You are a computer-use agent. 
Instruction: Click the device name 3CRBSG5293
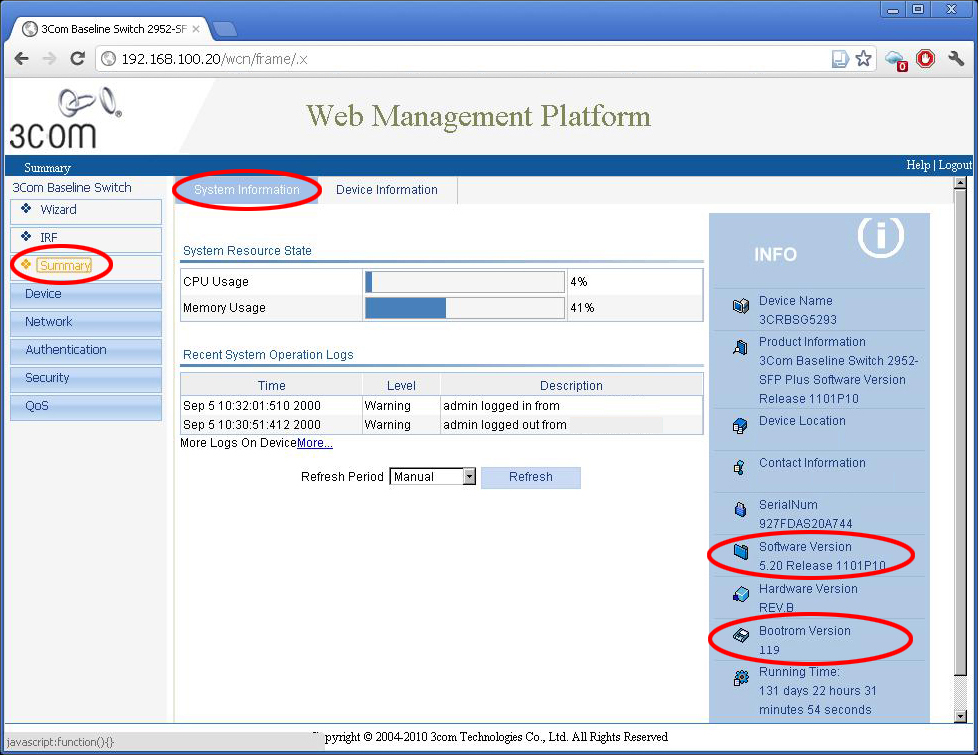(798, 320)
